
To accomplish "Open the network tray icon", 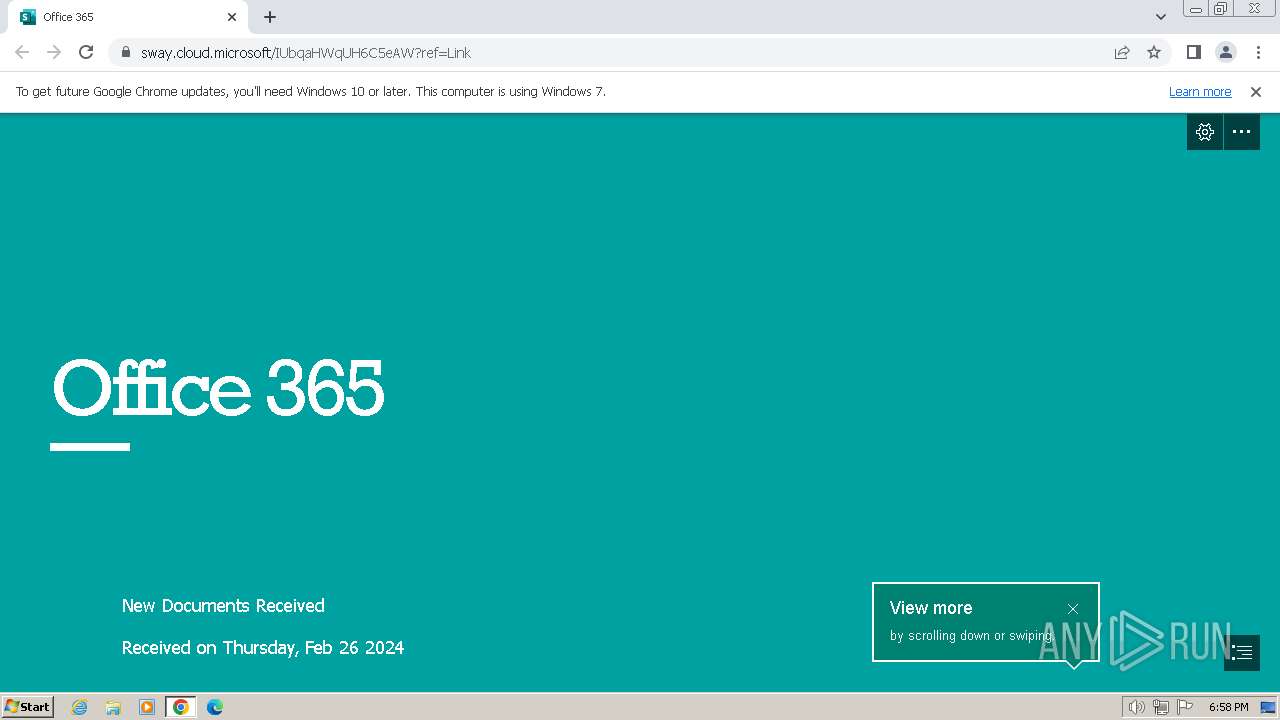I will (x=1161, y=707).
